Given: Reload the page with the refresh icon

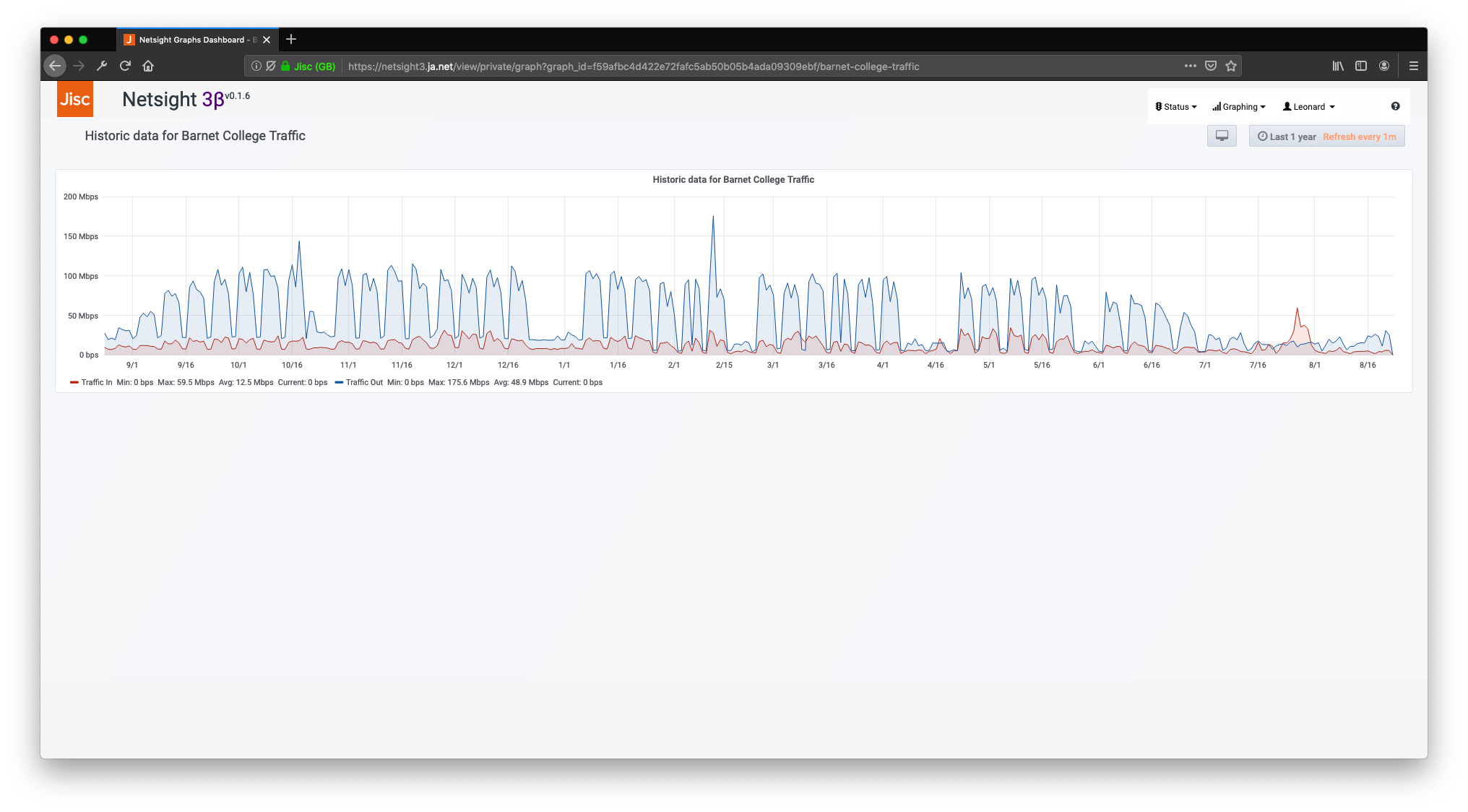Looking at the screenshot, I should pyautogui.click(x=125, y=66).
